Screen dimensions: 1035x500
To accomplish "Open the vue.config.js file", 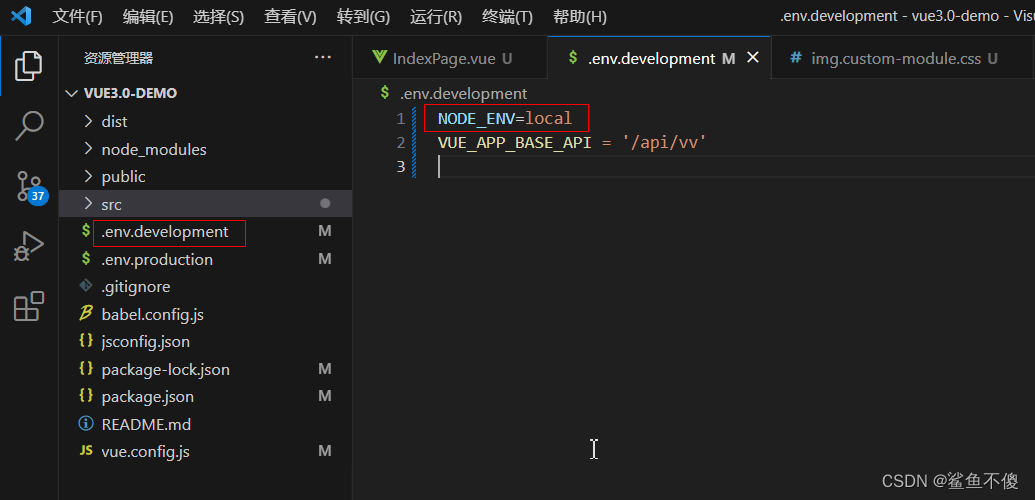I will [146, 452].
